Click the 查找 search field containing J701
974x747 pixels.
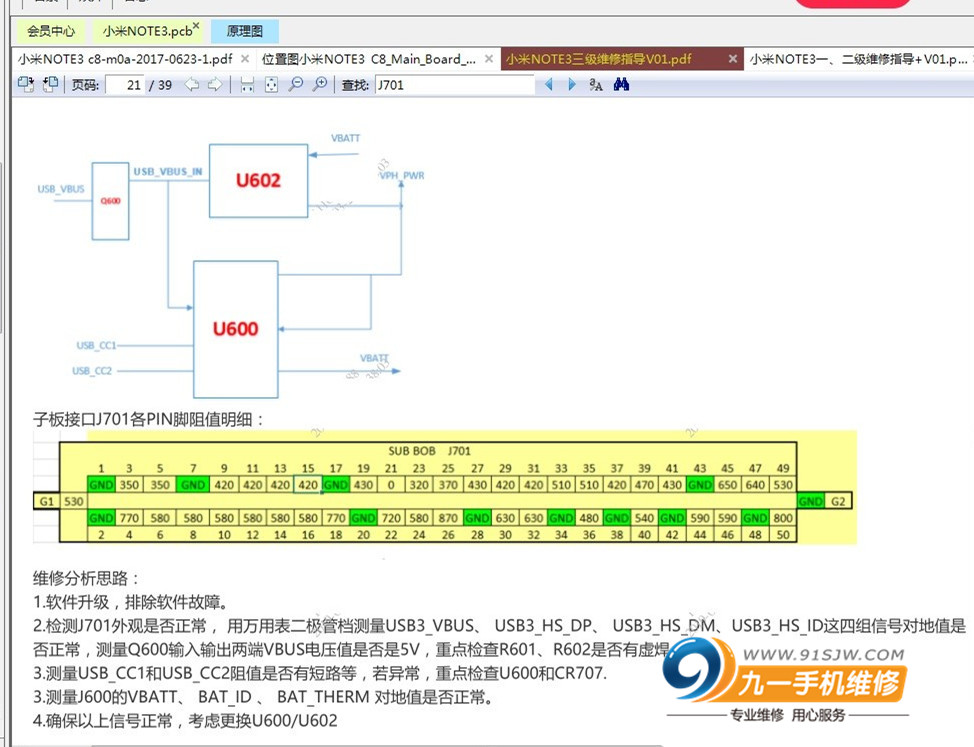pos(455,85)
